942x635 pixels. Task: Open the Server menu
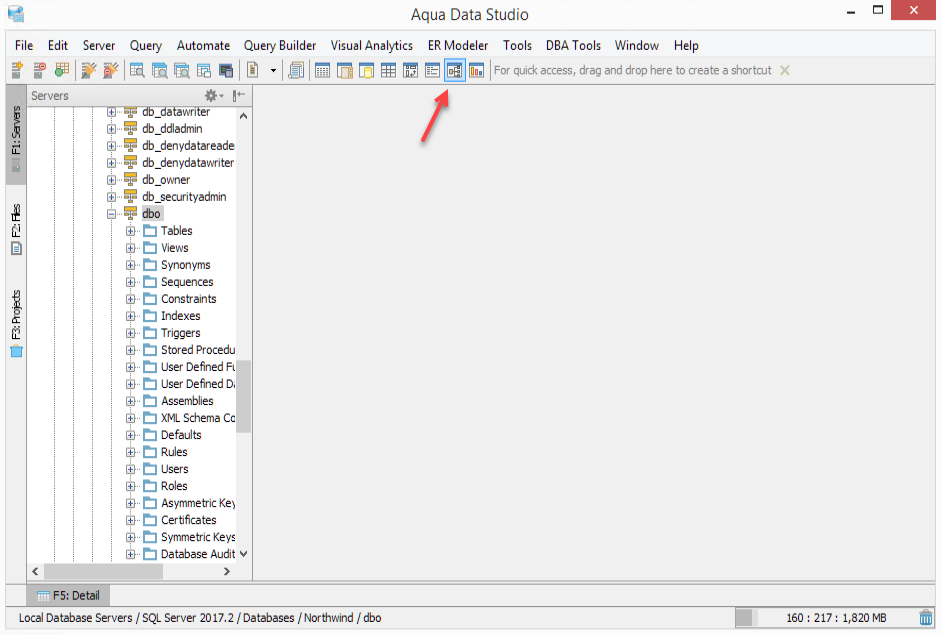[99, 46]
